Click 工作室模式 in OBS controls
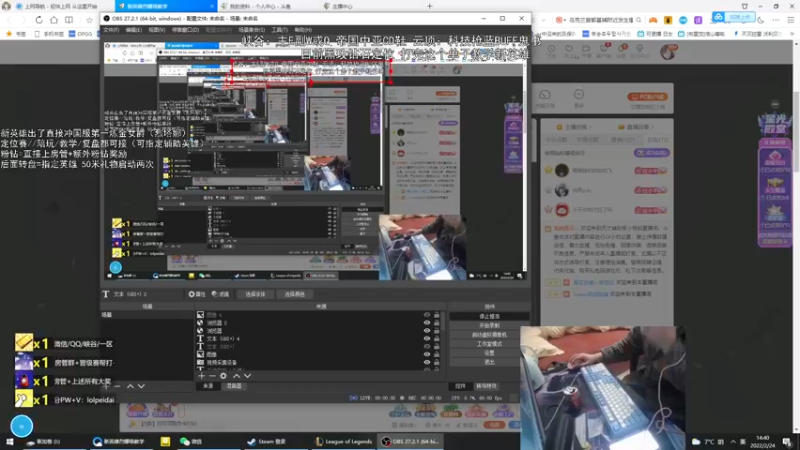Viewport: 800px width, 450px height. pos(489,344)
